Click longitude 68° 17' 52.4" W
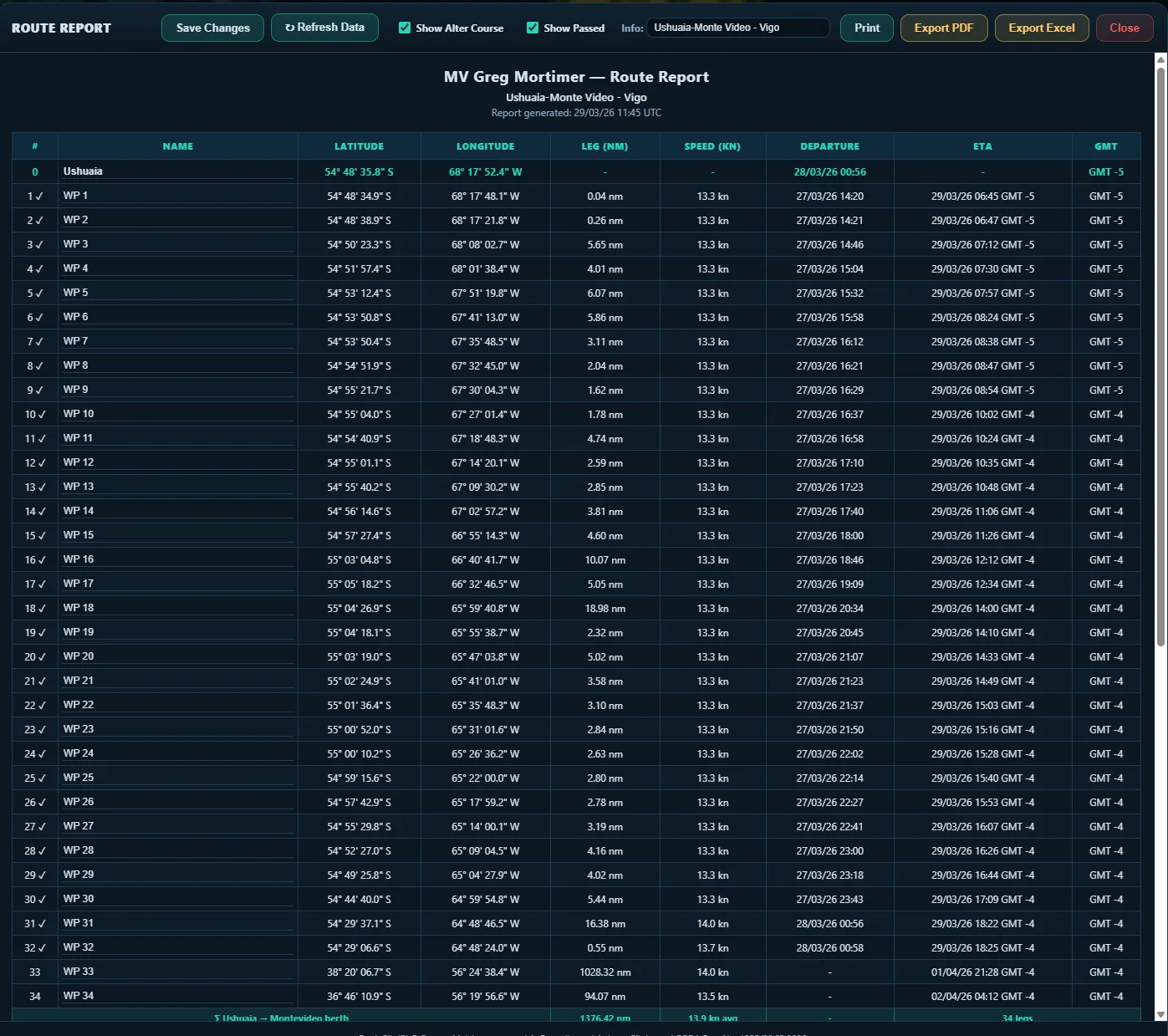Screen dimensions: 1168x1036 pos(486,172)
